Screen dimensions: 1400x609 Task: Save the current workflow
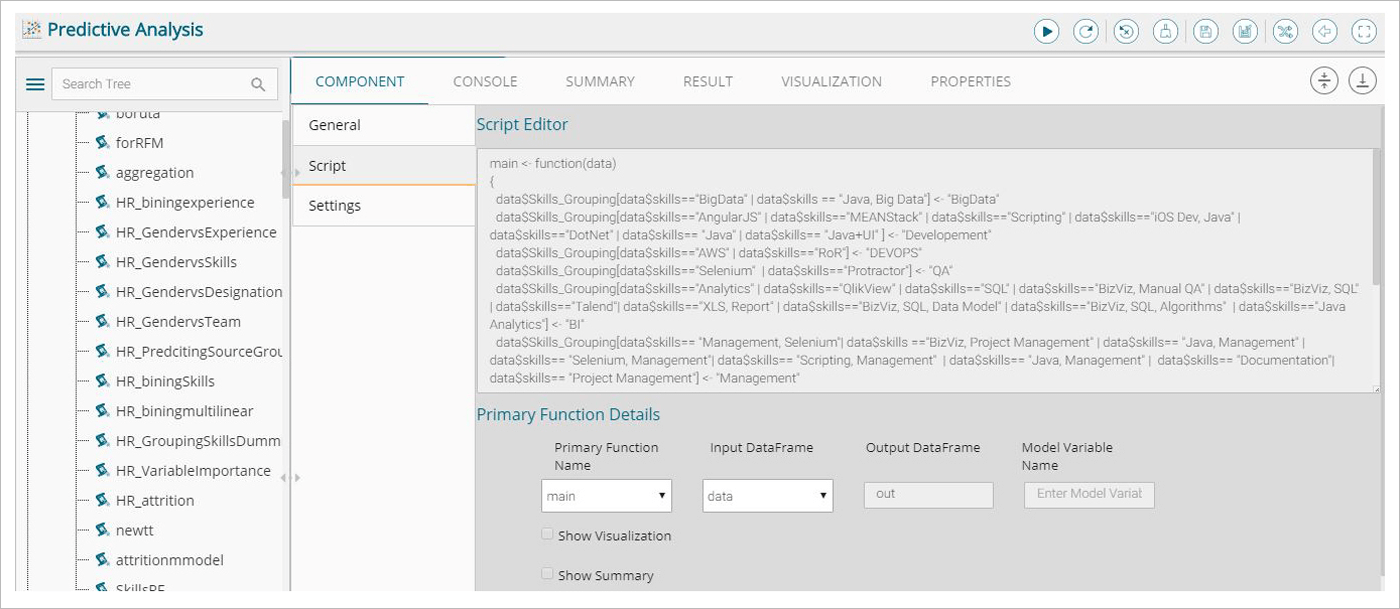[x=1205, y=31]
